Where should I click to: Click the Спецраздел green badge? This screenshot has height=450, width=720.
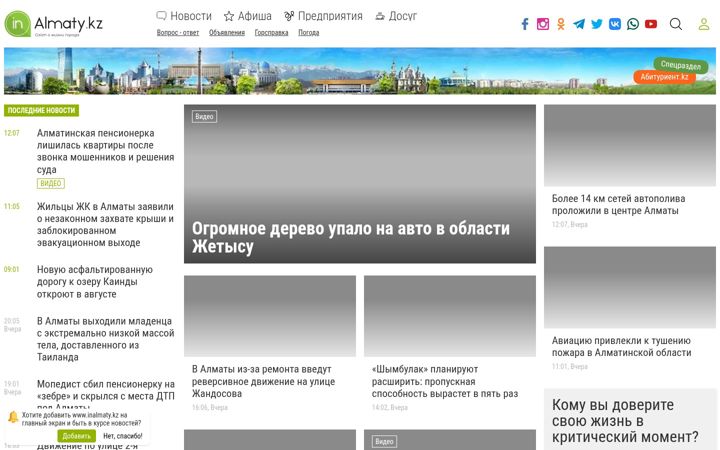tap(681, 65)
